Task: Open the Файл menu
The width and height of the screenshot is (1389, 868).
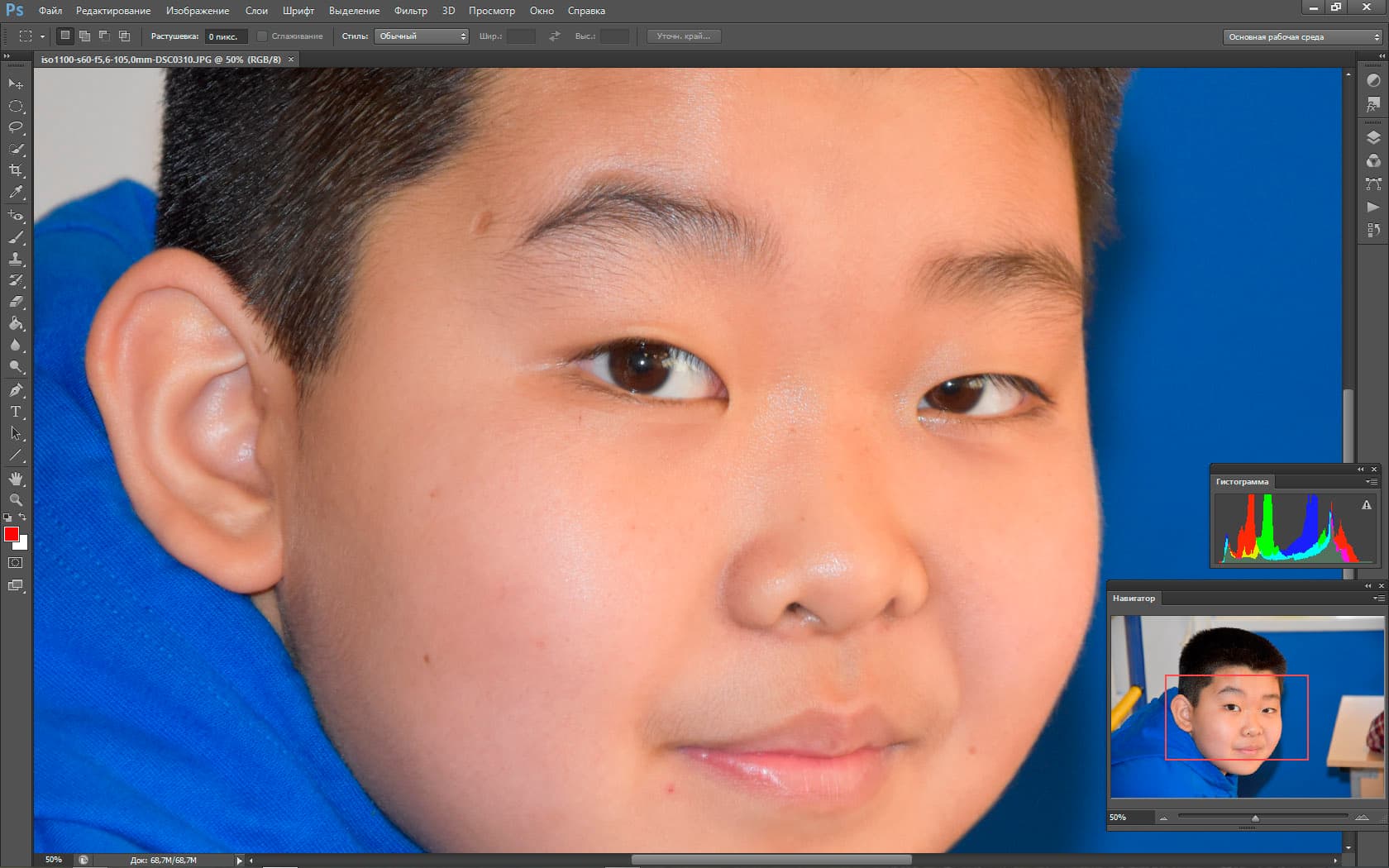Action: pos(50,11)
